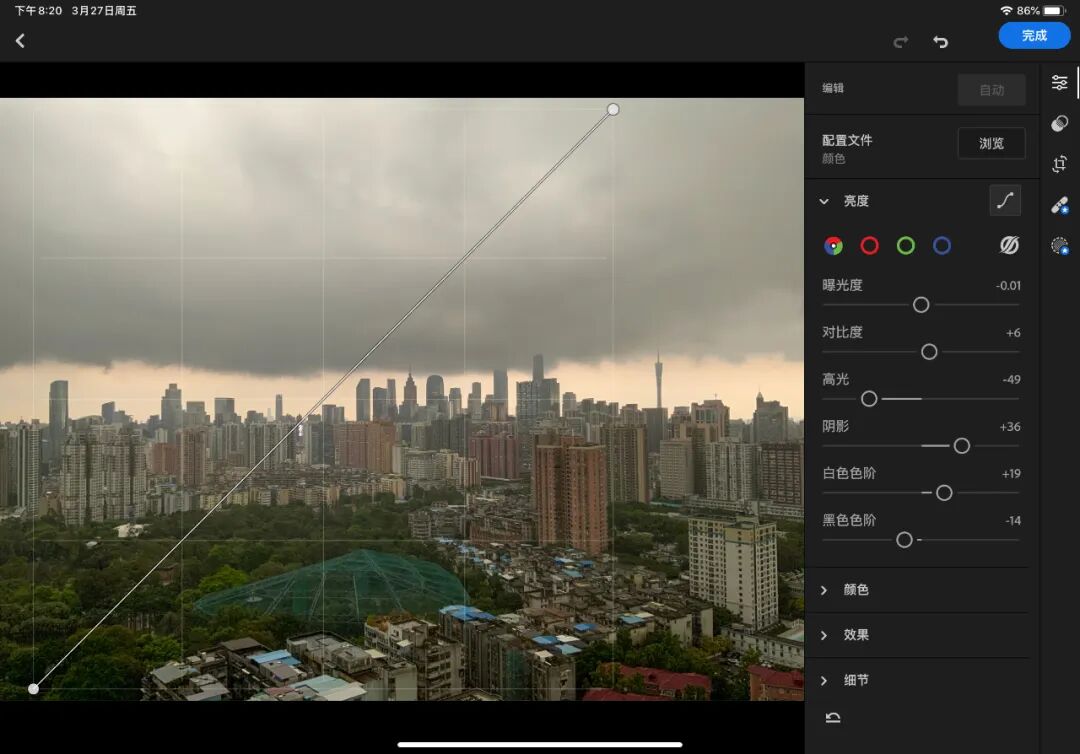1080x754 pixels.
Task: Click the 阴影 slider handle
Action: (x=962, y=446)
